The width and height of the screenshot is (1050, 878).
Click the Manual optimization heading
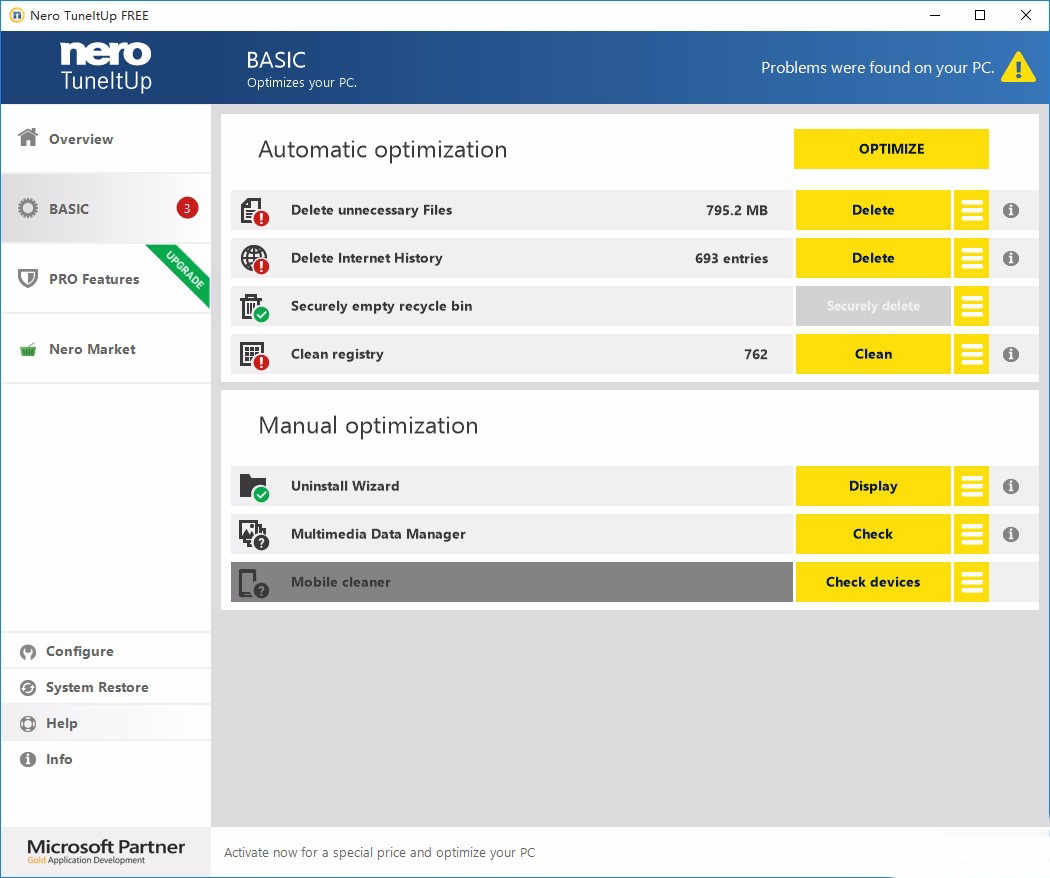[x=368, y=425]
